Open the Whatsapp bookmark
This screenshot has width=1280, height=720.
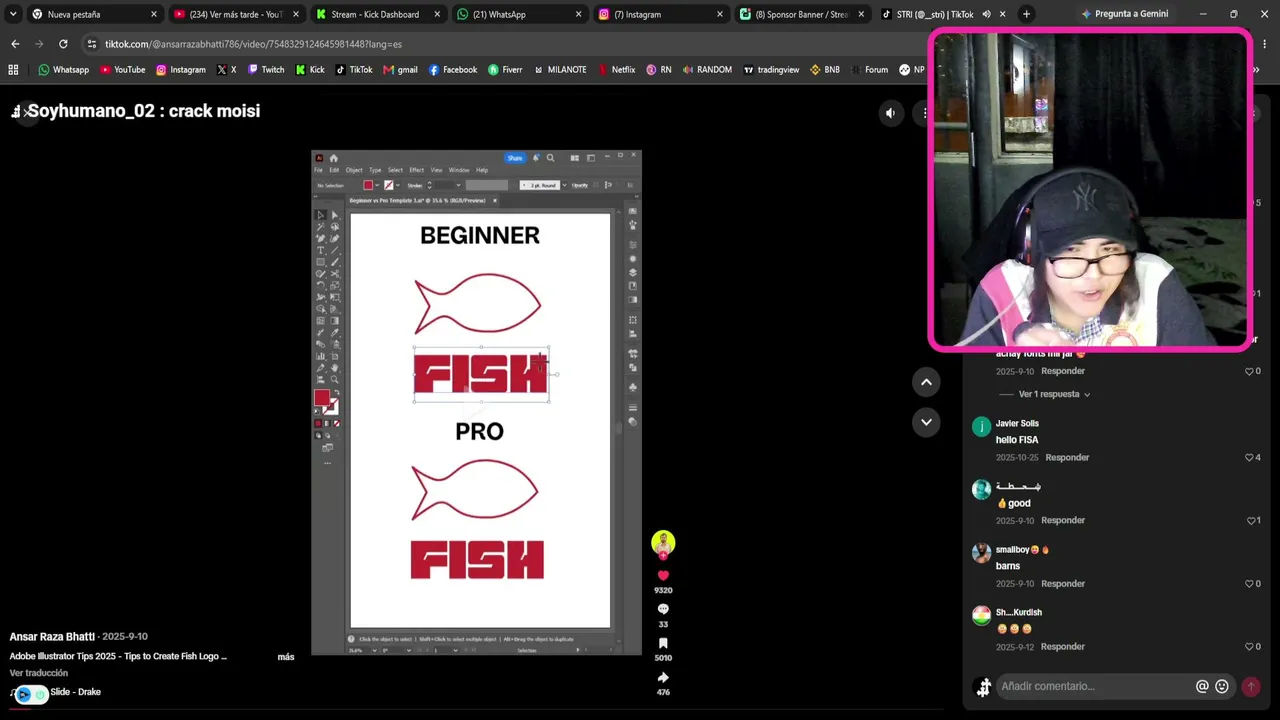63,70
